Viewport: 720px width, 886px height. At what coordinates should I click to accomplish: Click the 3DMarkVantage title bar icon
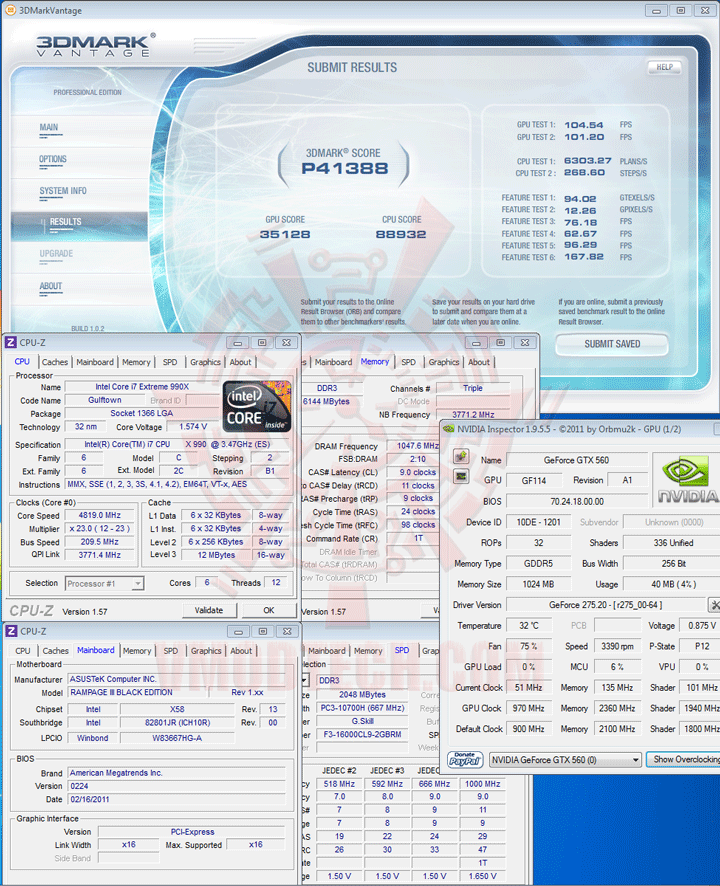(10, 10)
